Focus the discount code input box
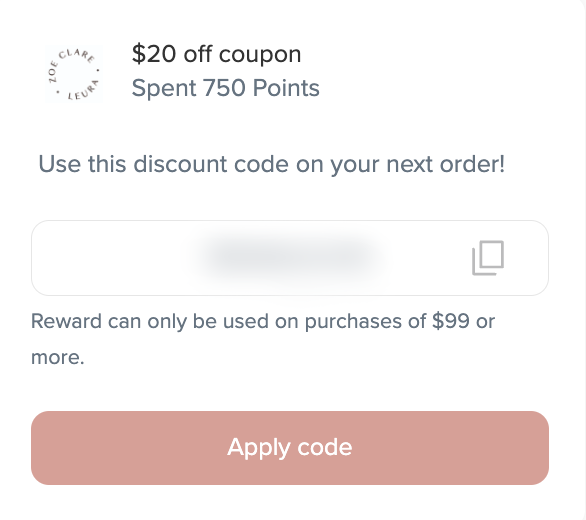 pos(290,258)
